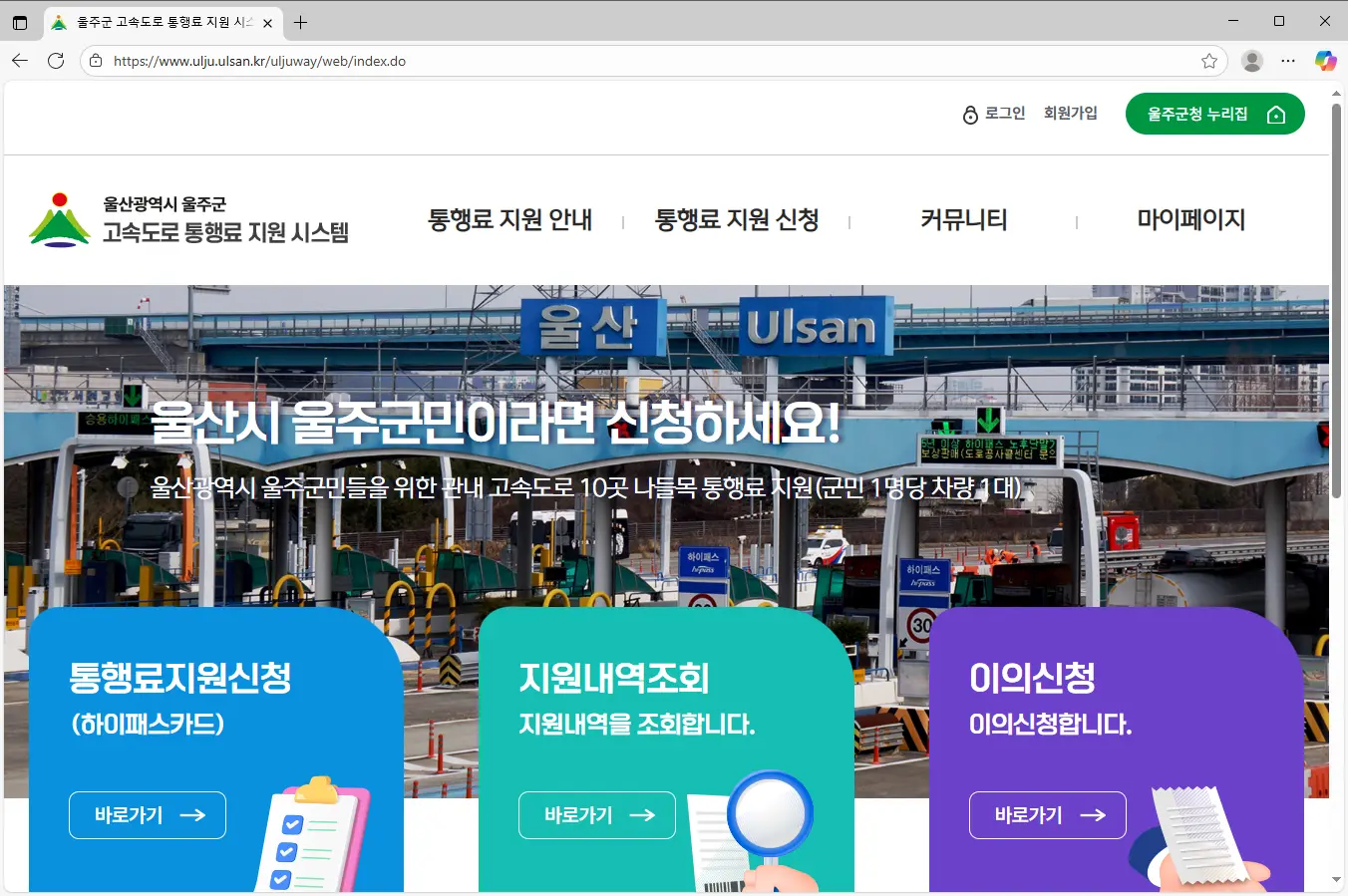Click the home icon inside 울주군청 누리집 button
Screen dimensions: 1348x896
pos(1277,114)
